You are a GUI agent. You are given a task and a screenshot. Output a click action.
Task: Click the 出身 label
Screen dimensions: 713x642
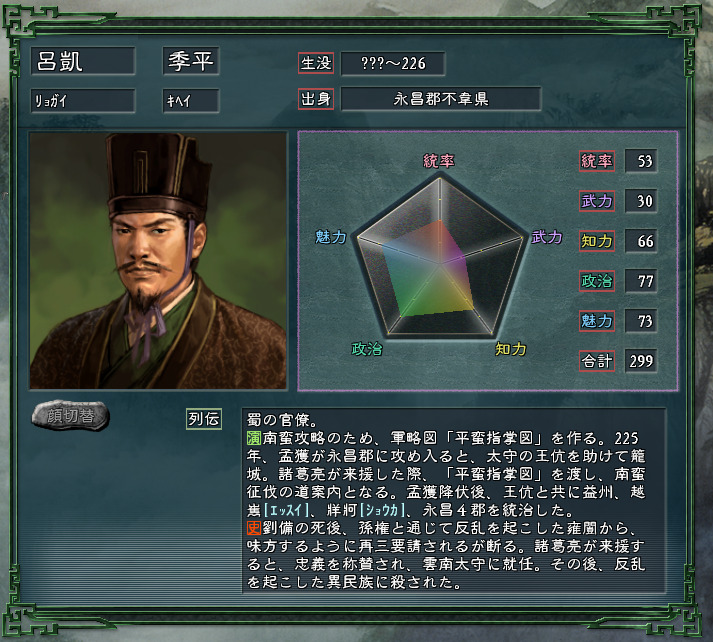click(x=316, y=99)
